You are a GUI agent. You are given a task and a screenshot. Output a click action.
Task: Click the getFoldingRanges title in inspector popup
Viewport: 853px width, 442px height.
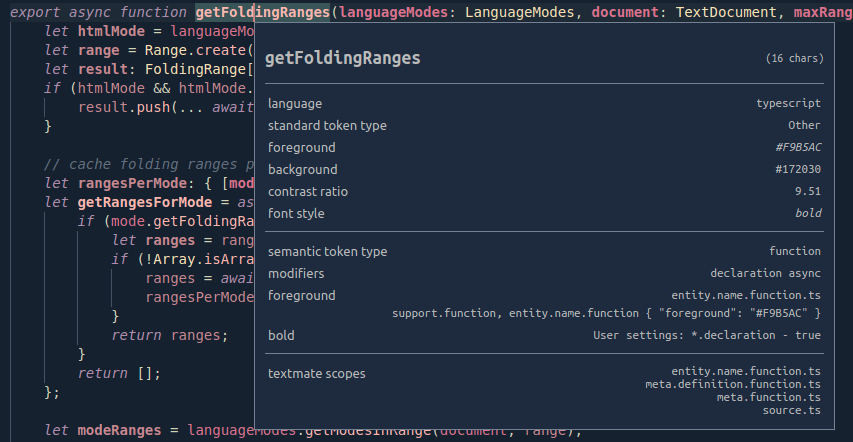click(342, 59)
